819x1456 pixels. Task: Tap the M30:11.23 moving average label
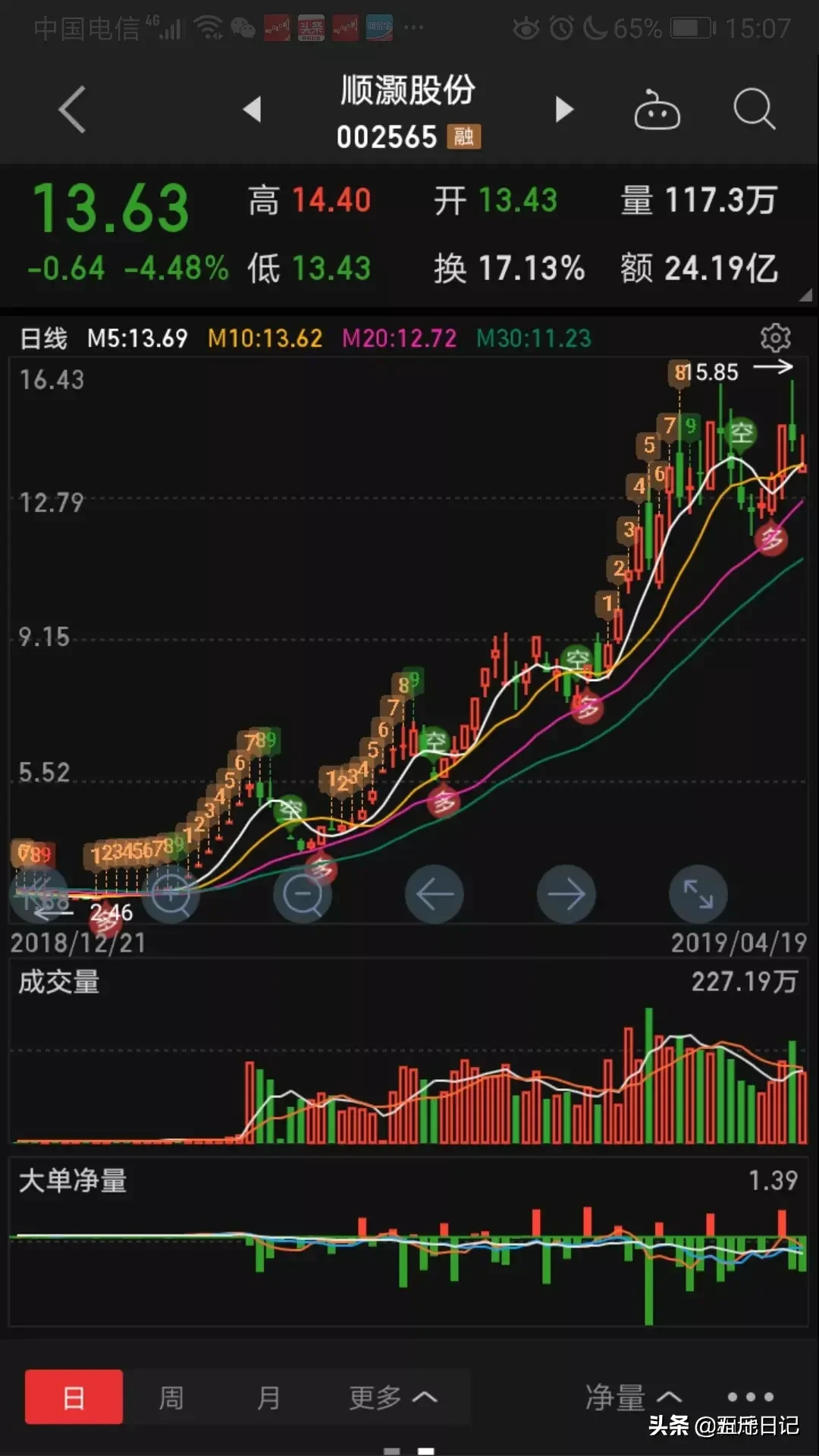pos(534,338)
